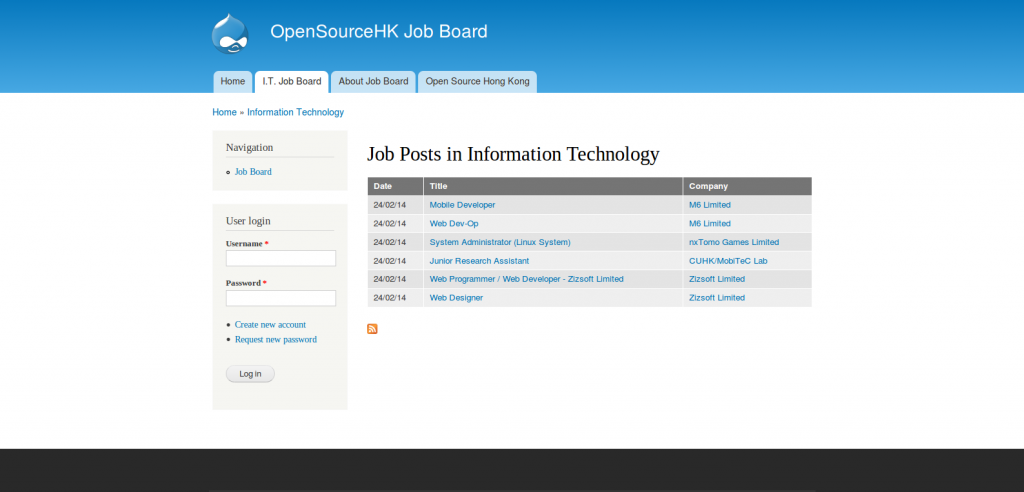Screen dimensions: 1024x492
Task: Click the Create new account link
Action: [x=270, y=325]
